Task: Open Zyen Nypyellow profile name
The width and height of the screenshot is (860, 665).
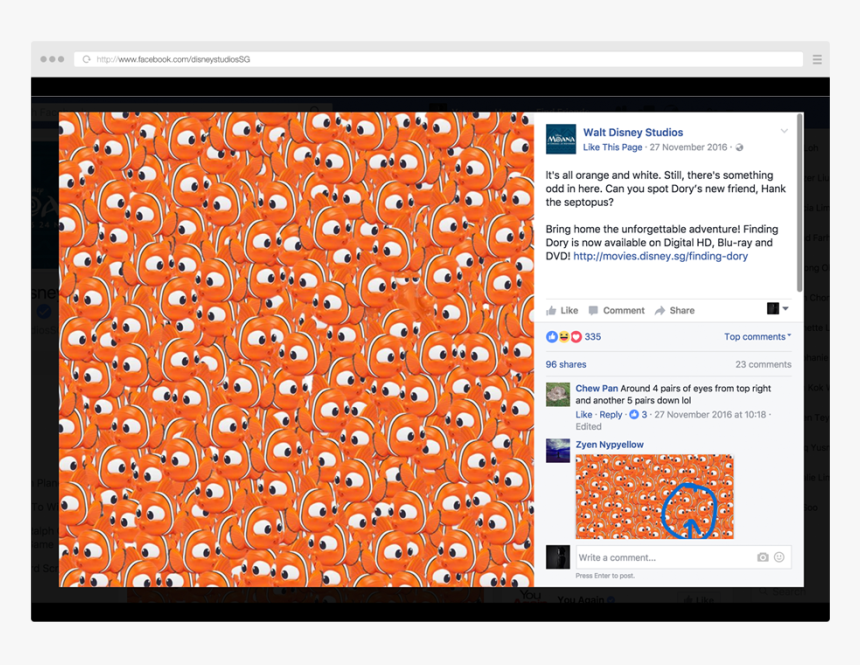Action: 609,444
